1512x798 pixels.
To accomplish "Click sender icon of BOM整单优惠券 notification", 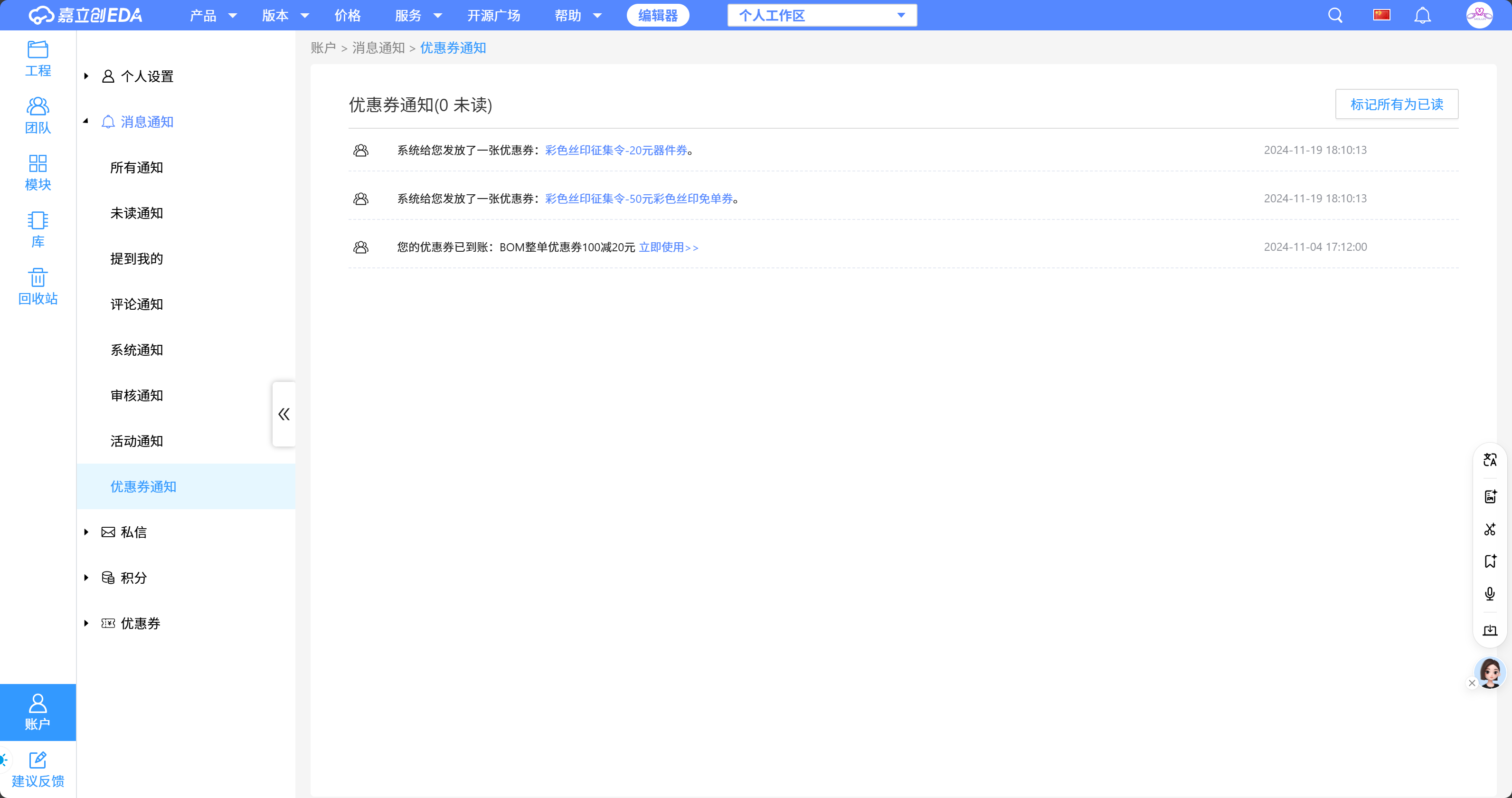I will (361, 247).
